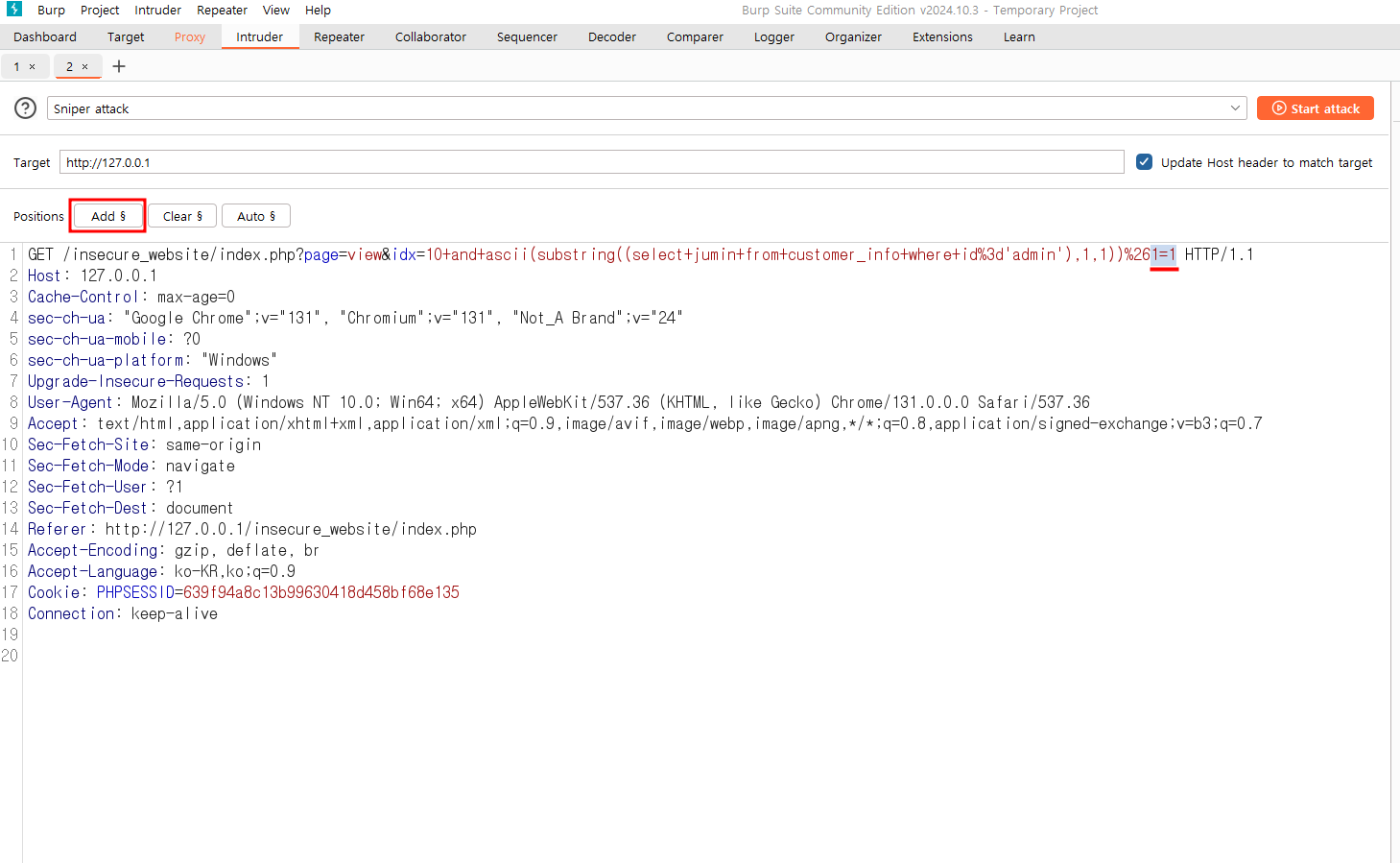Image resolution: width=1400 pixels, height=863 pixels.
Task: Open the help question mark icon
Action: pyautogui.click(x=26, y=108)
